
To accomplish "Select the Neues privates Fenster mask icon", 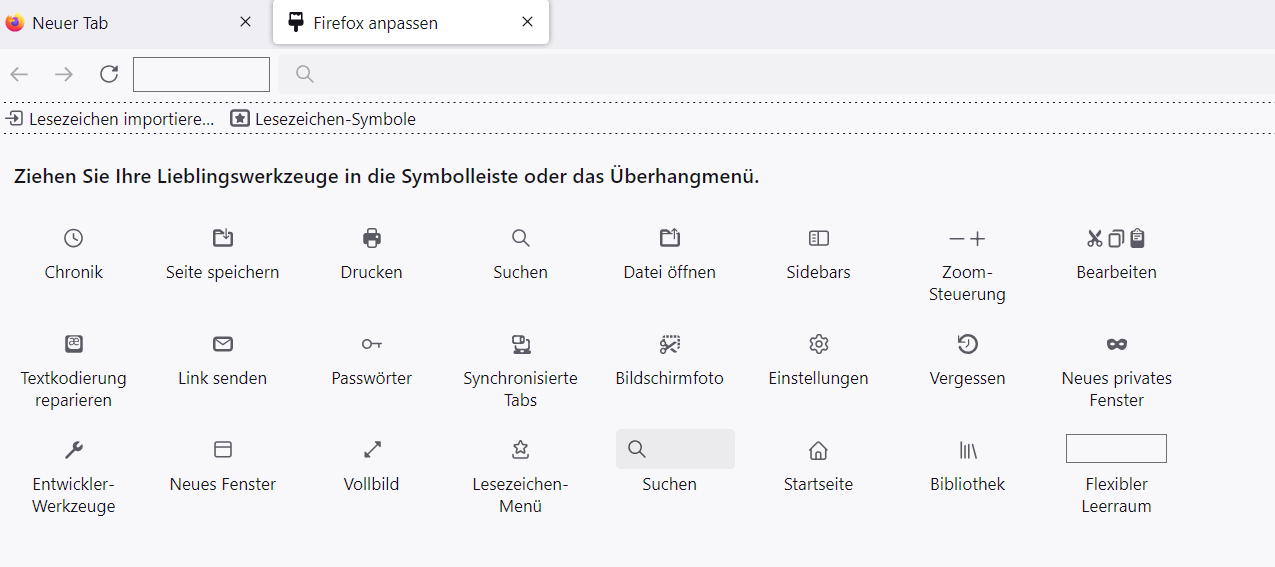I will pos(1116,344).
